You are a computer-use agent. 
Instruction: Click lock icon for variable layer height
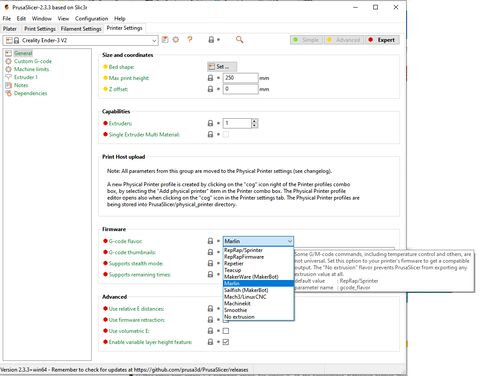pyautogui.click(x=210, y=342)
